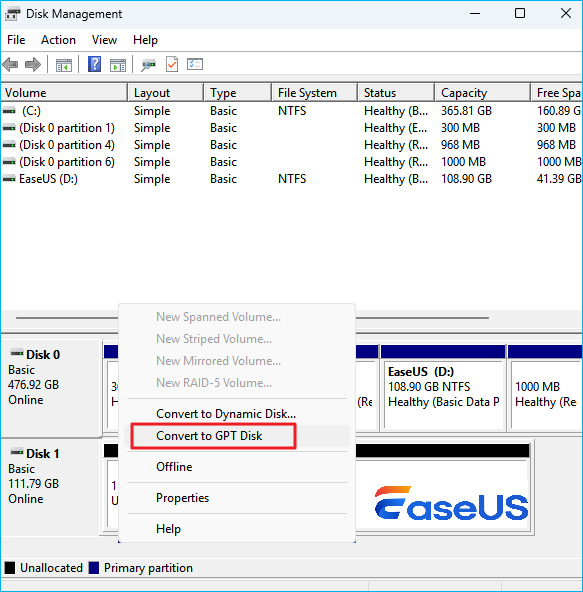
Task: Click the Refresh/Rescan disks toolbar icon
Action: 148,65
